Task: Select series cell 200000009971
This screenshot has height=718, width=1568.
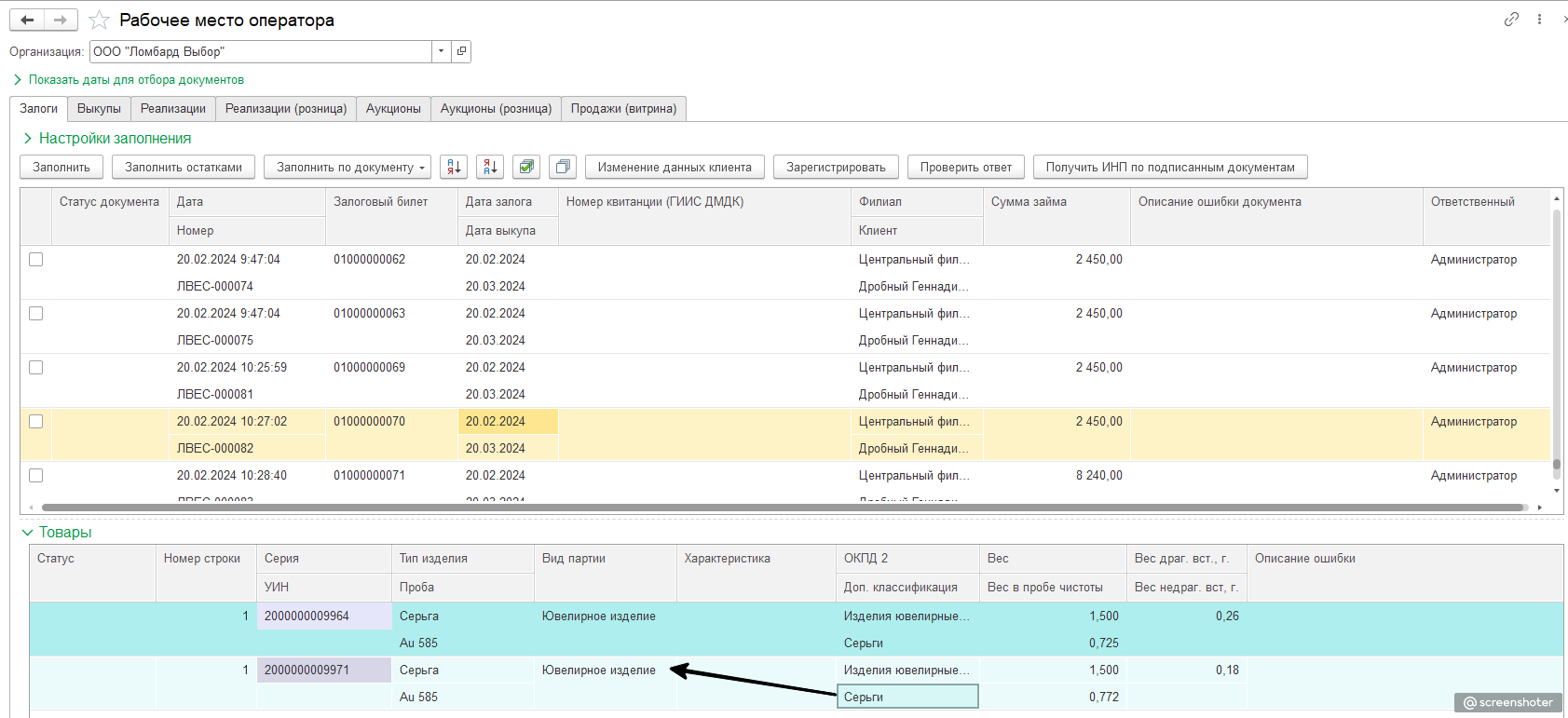Action: click(324, 670)
